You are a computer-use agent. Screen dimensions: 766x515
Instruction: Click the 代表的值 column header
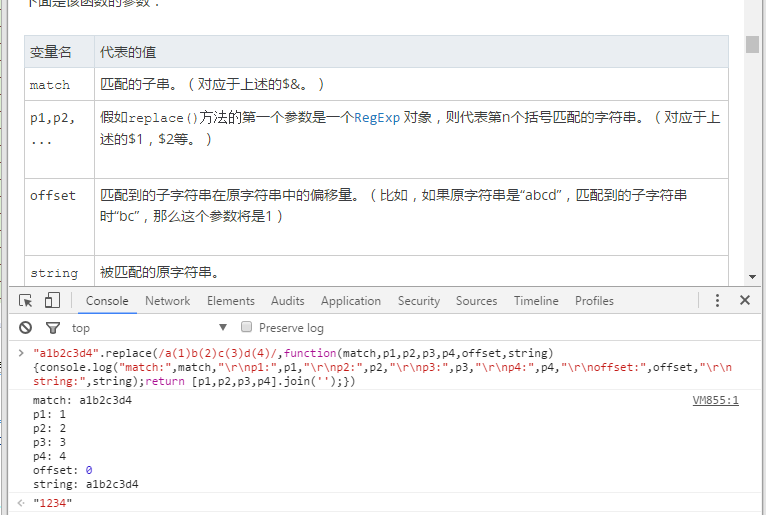pyautogui.click(x=411, y=51)
